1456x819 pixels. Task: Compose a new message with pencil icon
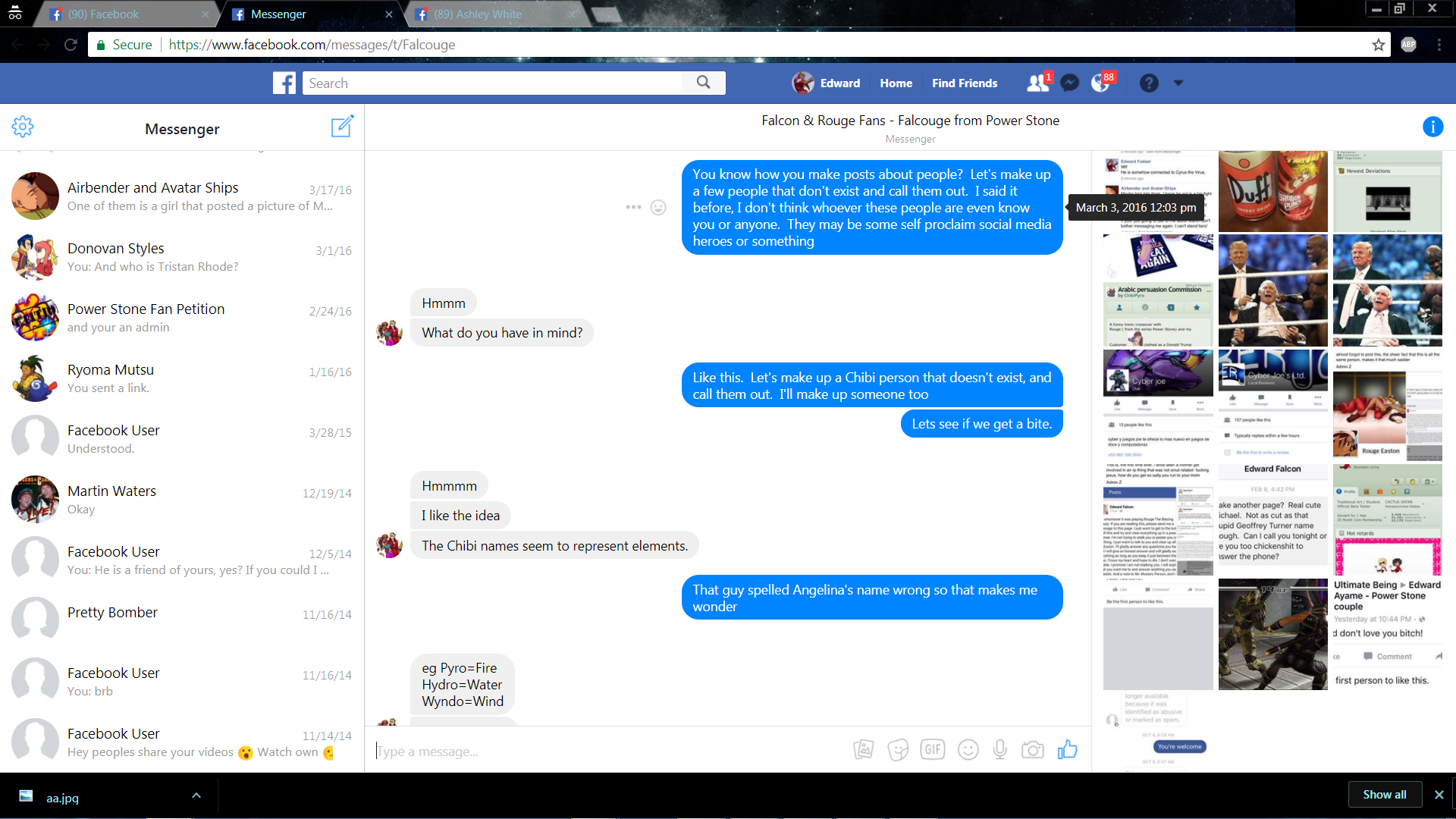(342, 127)
